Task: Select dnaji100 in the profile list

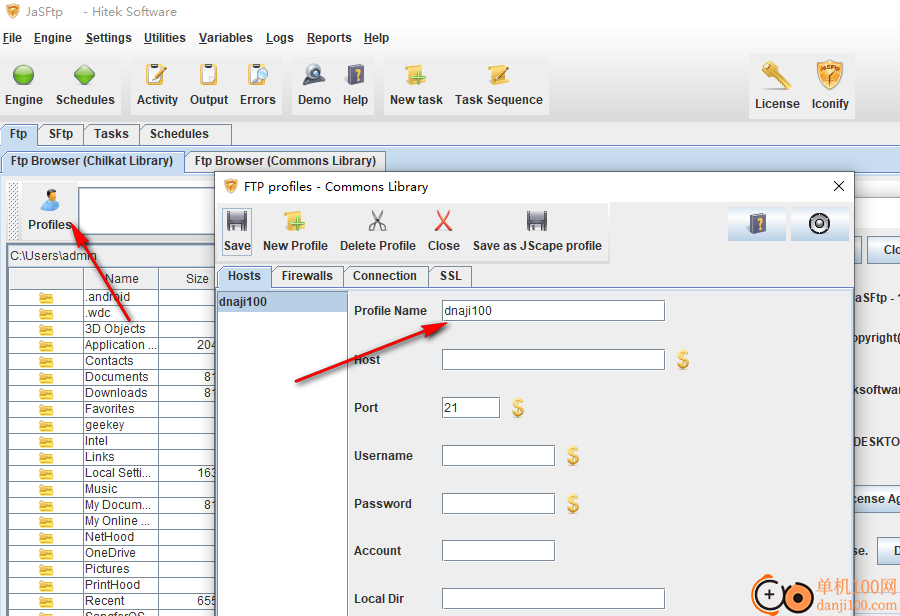Action: click(282, 302)
